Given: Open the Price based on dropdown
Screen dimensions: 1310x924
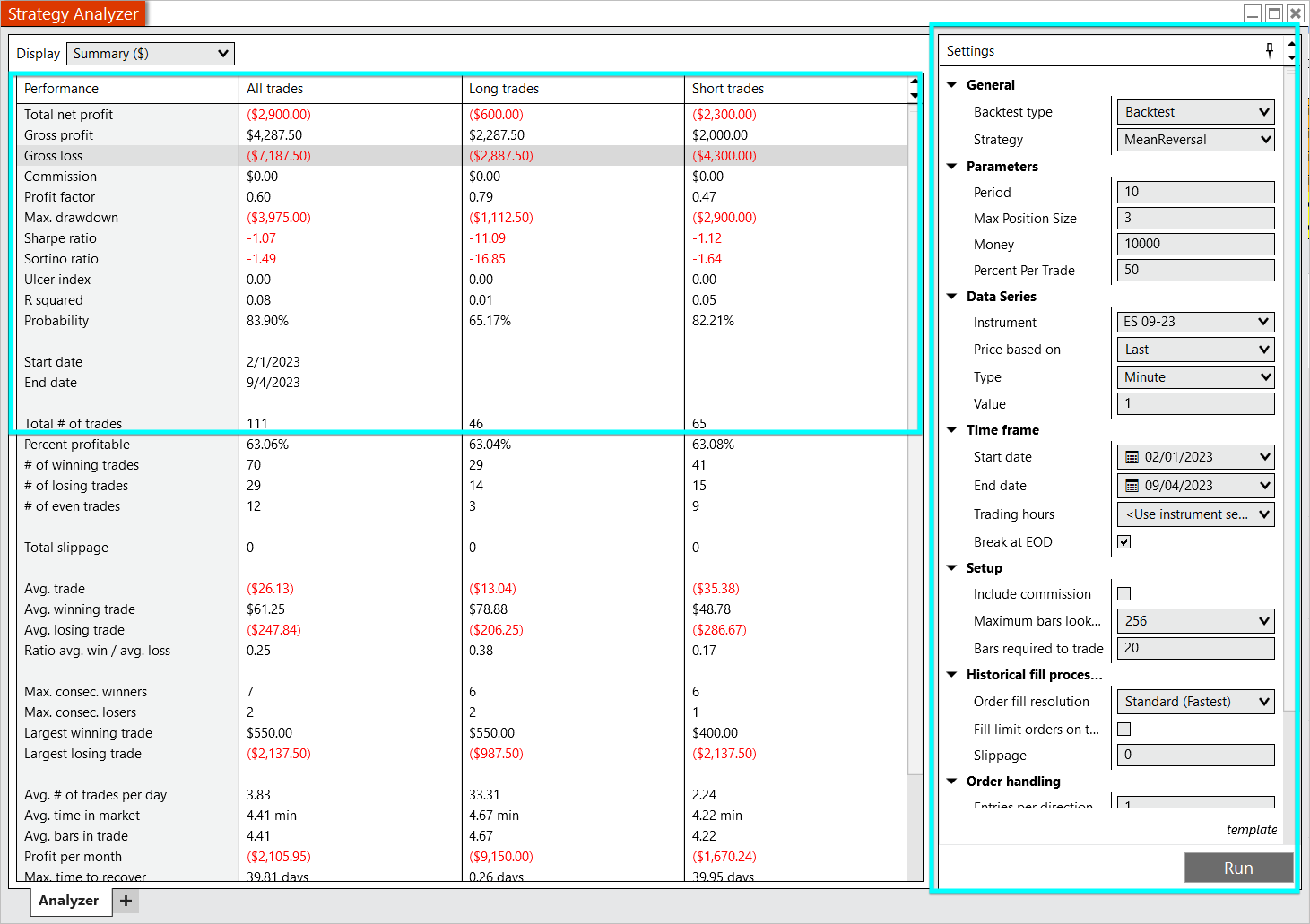Looking at the screenshot, I should tap(1196, 350).
